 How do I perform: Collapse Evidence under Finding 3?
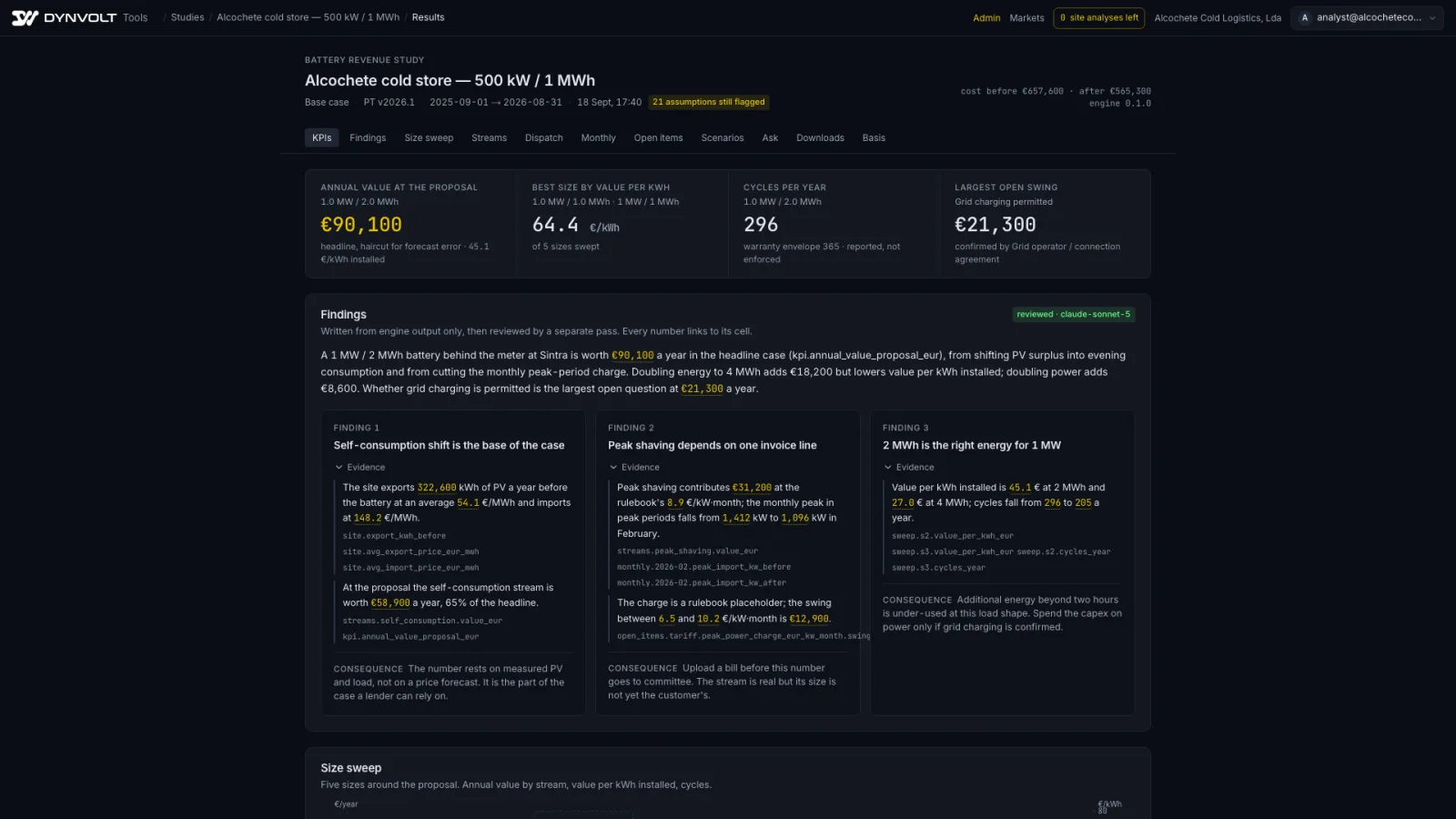click(909, 467)
